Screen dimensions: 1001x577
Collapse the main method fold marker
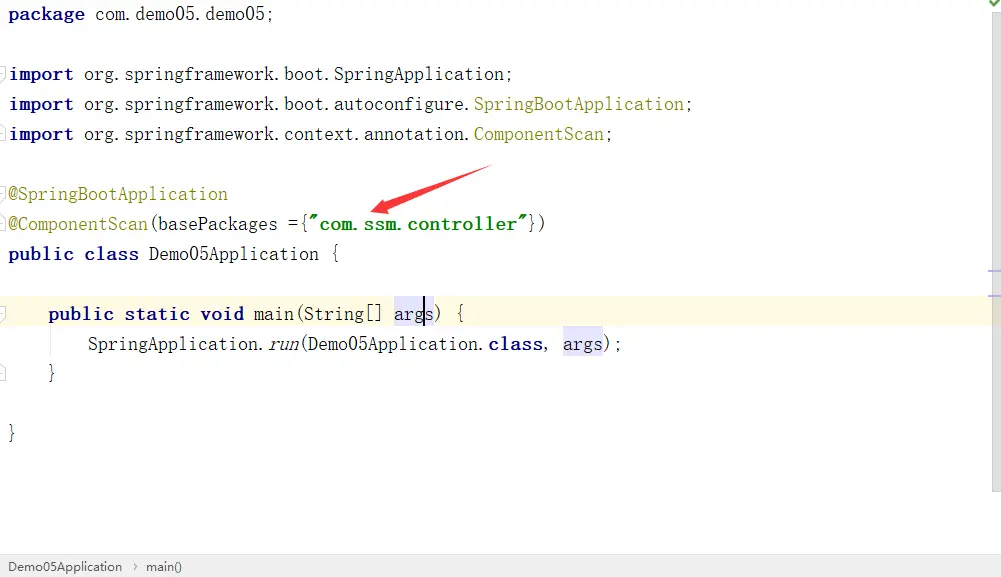click(3, 313)
